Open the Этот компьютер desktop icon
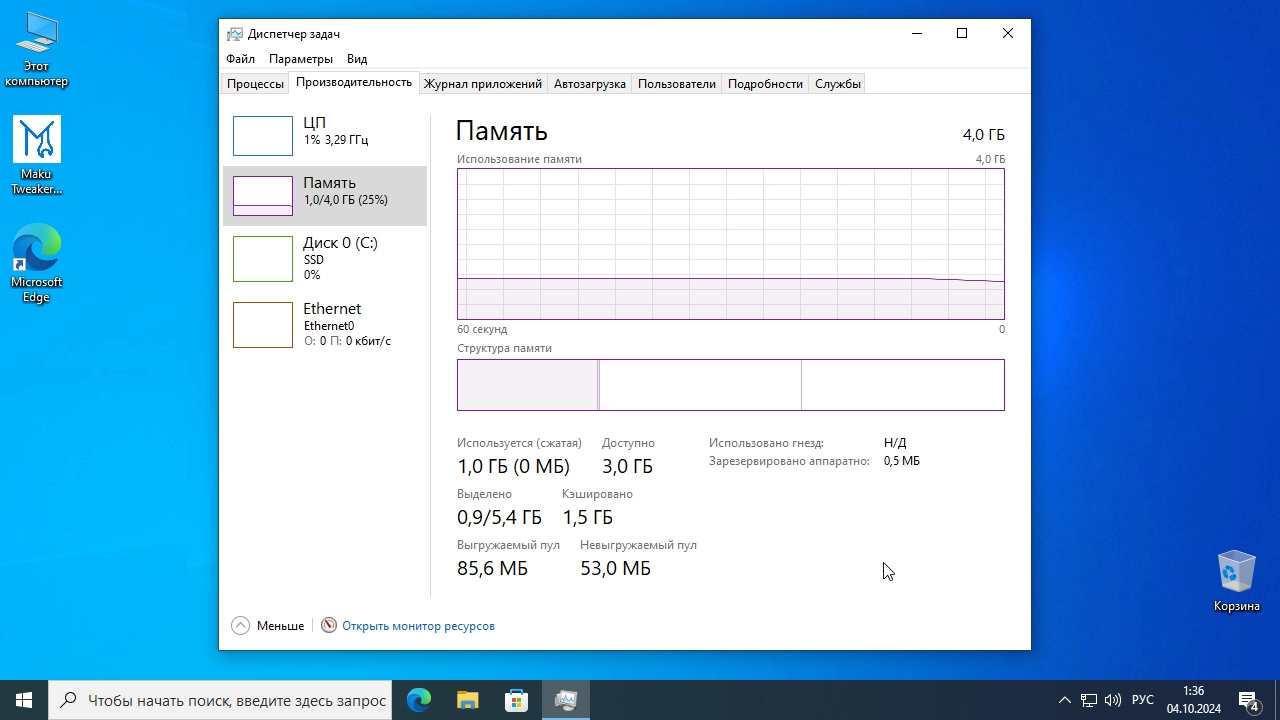 coord(37,50)
